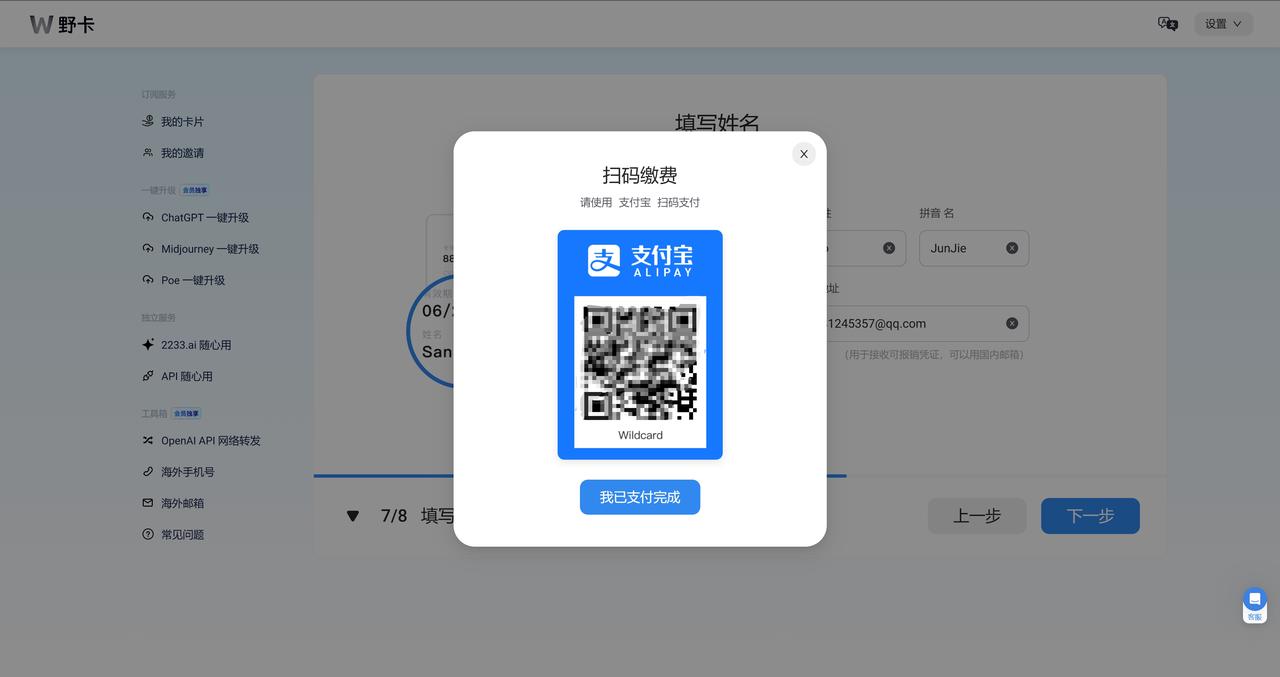Open 我的卡片 in sidebar

click(182, 122)
